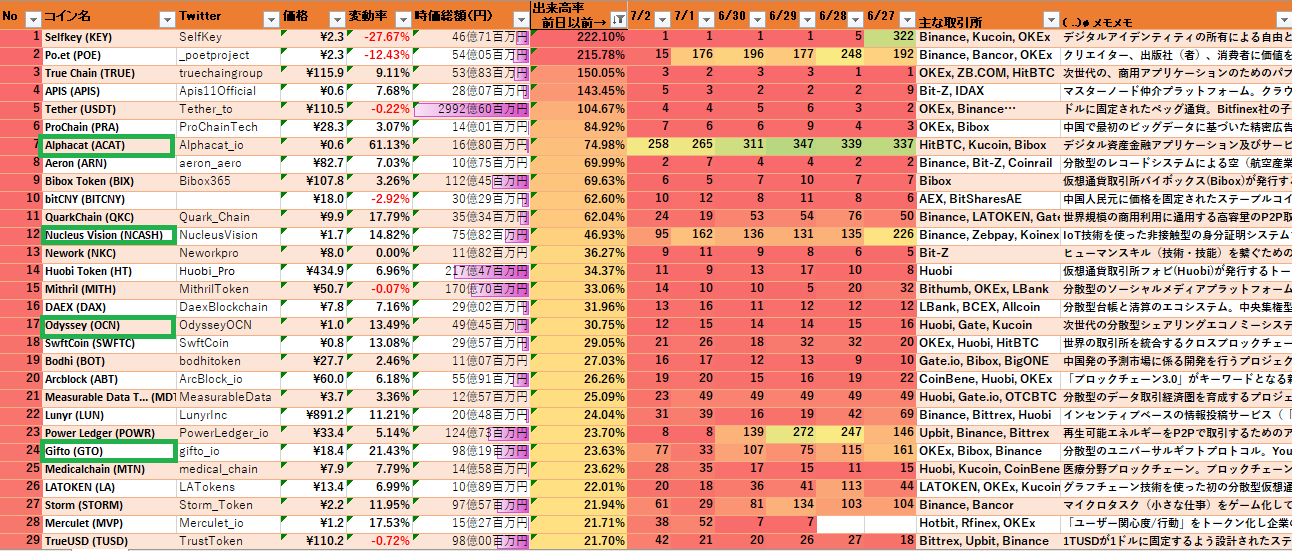Select the green-outlined Alphacat (ACAT) cell
Image resolution: width=1292 pixels, height=551 pixels.
point(108,145)
